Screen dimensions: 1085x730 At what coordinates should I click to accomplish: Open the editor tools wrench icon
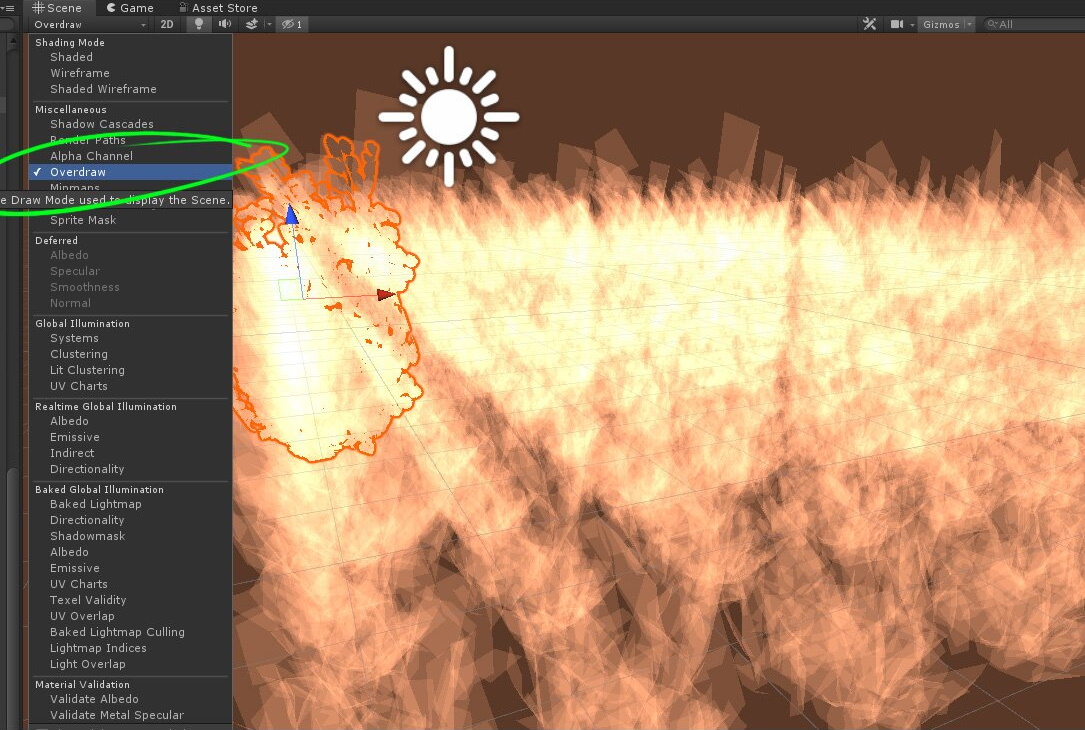pyautogui.click(x=868, y=23)
